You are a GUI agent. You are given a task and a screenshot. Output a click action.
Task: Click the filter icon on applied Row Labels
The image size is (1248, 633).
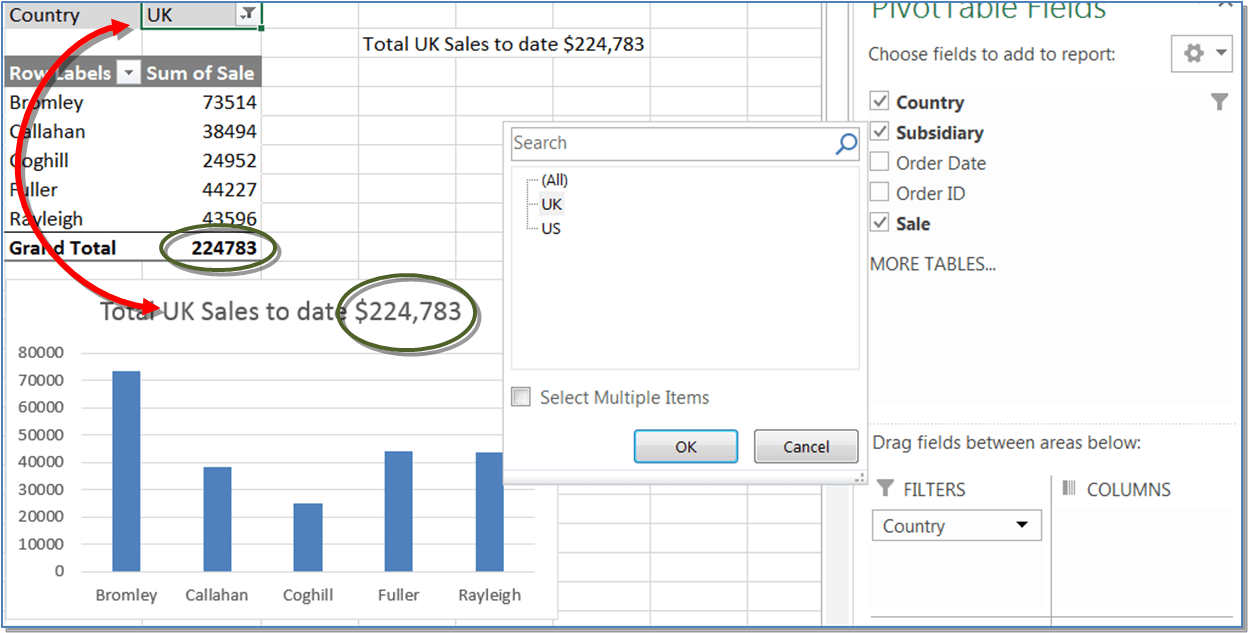[129, 72]
